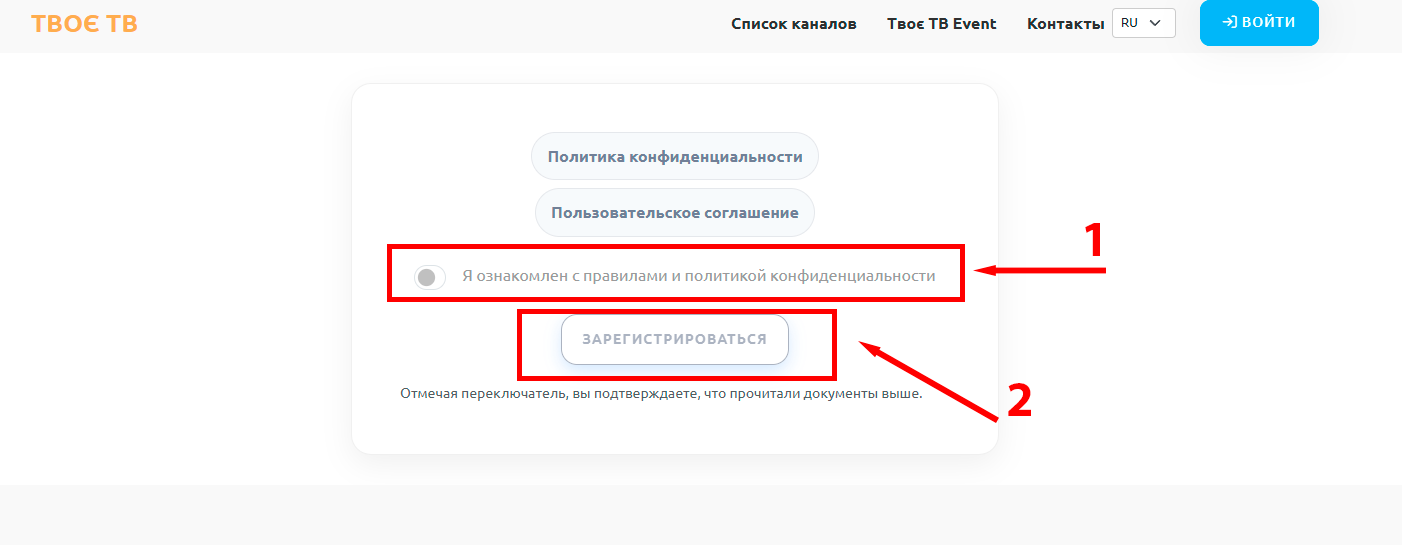Screen dimensions: 1402x545
Task: Click the gray knob of the toggle
Action: coord(426,277)
